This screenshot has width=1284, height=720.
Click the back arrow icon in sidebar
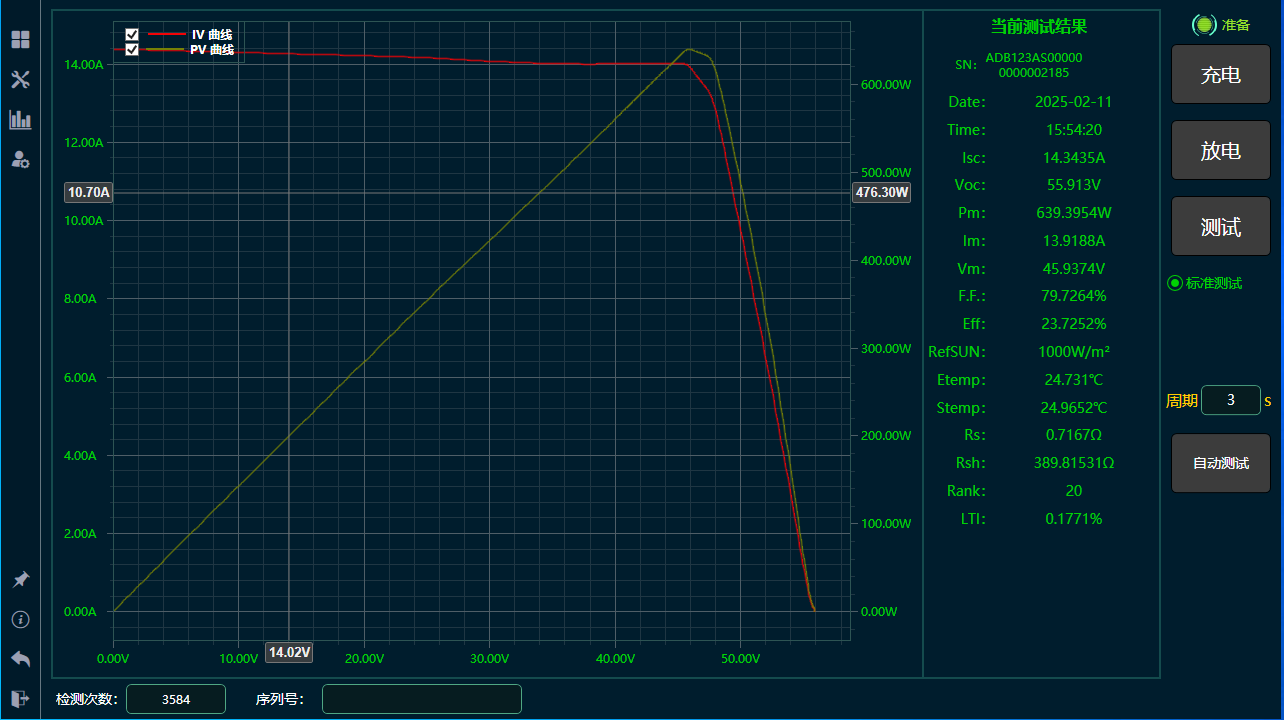point(20,658)
